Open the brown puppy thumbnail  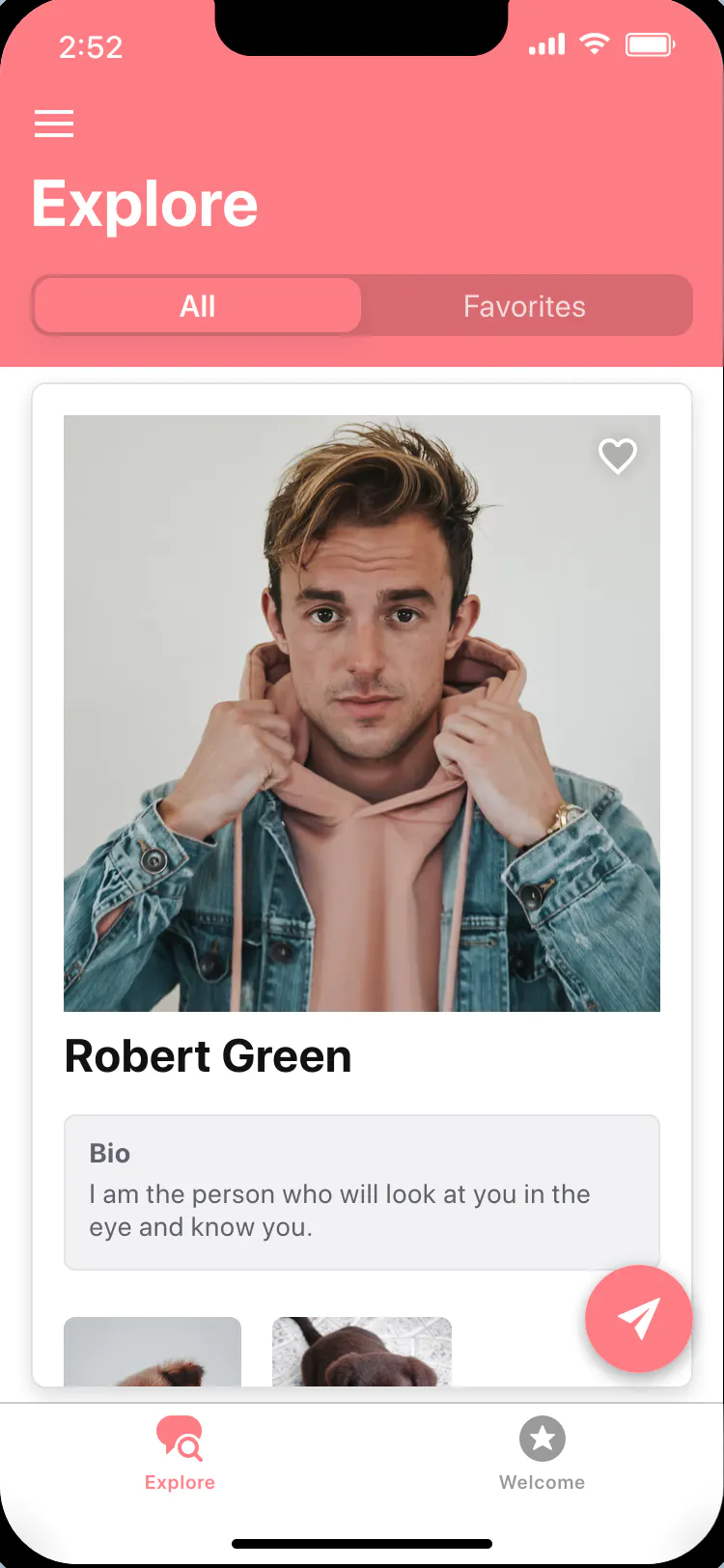[362, 1352]
